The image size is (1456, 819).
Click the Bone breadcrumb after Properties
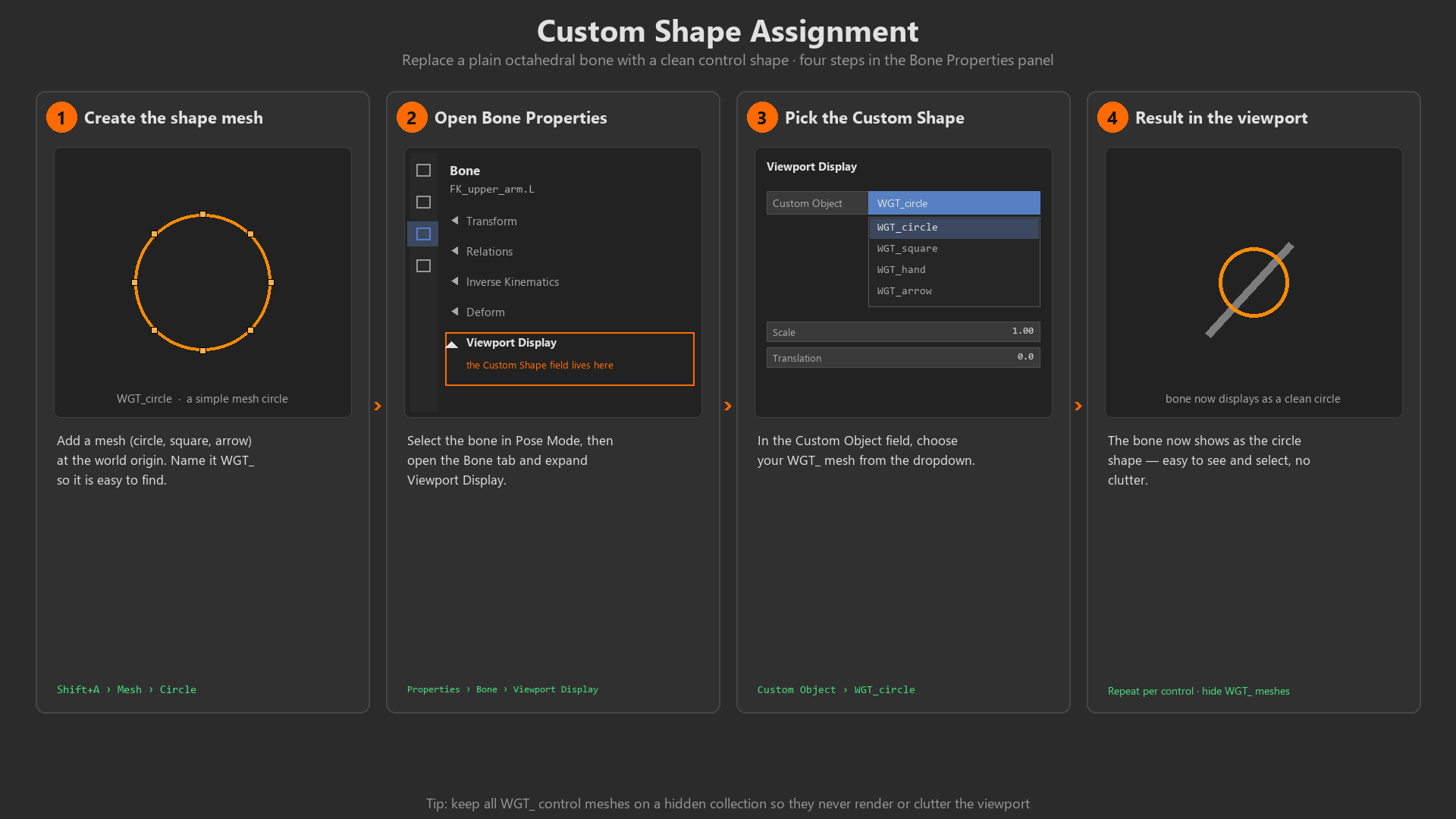pyautogui.click(x=487, y=689)
